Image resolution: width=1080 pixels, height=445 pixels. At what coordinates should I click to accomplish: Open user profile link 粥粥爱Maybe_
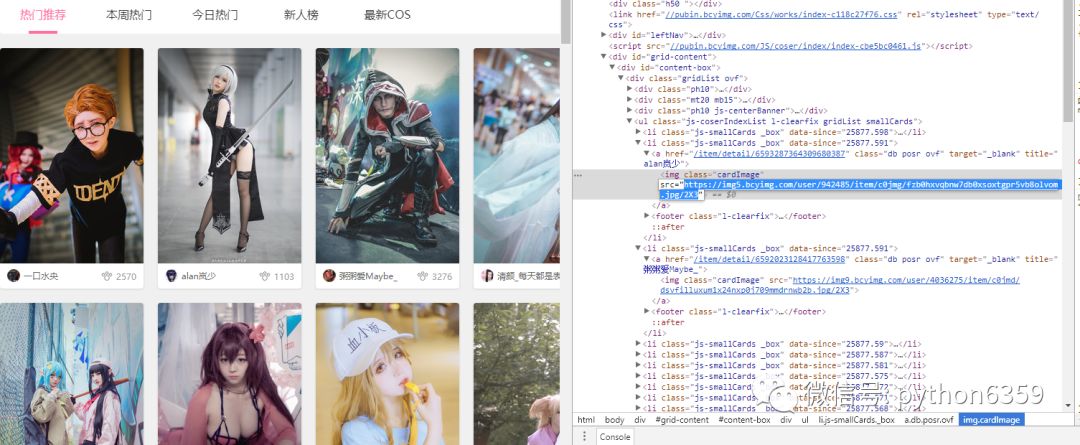click(x=368, y=276)
